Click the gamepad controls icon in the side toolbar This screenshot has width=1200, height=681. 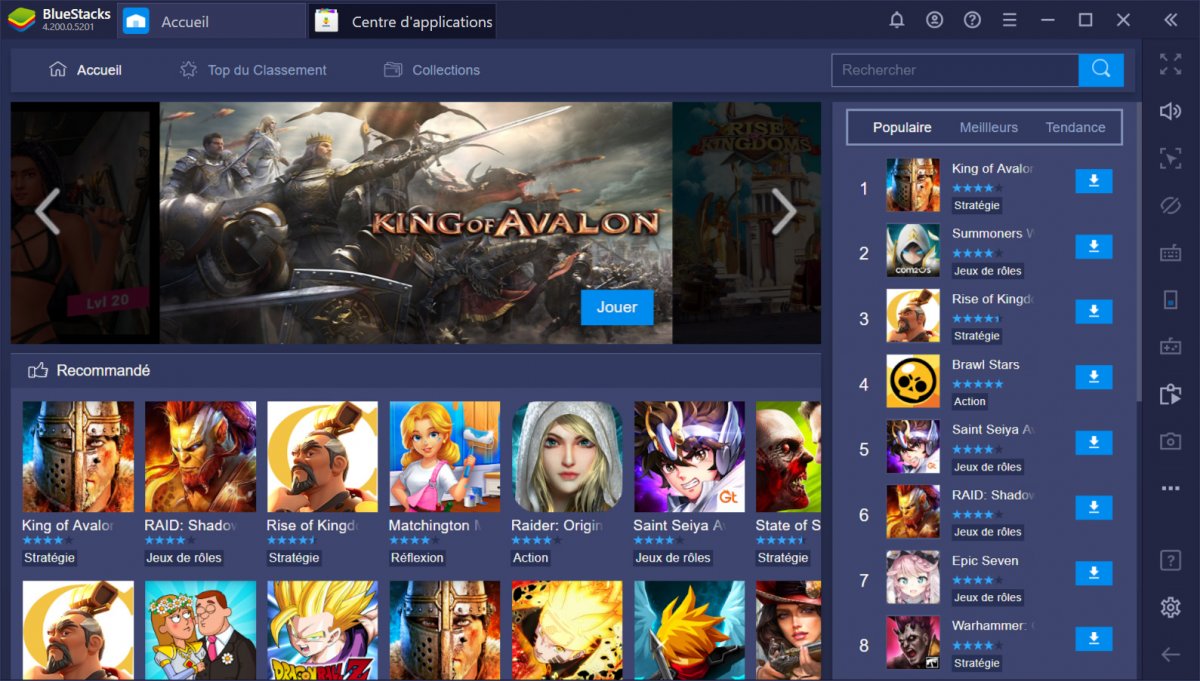(1170, 347)
